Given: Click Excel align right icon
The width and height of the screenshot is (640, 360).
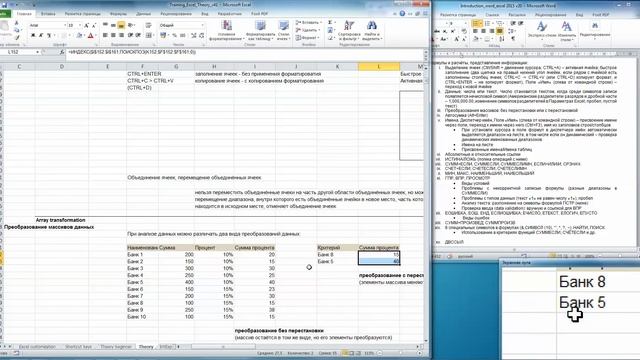Looking at the screenshot, I should pos(121,36).
